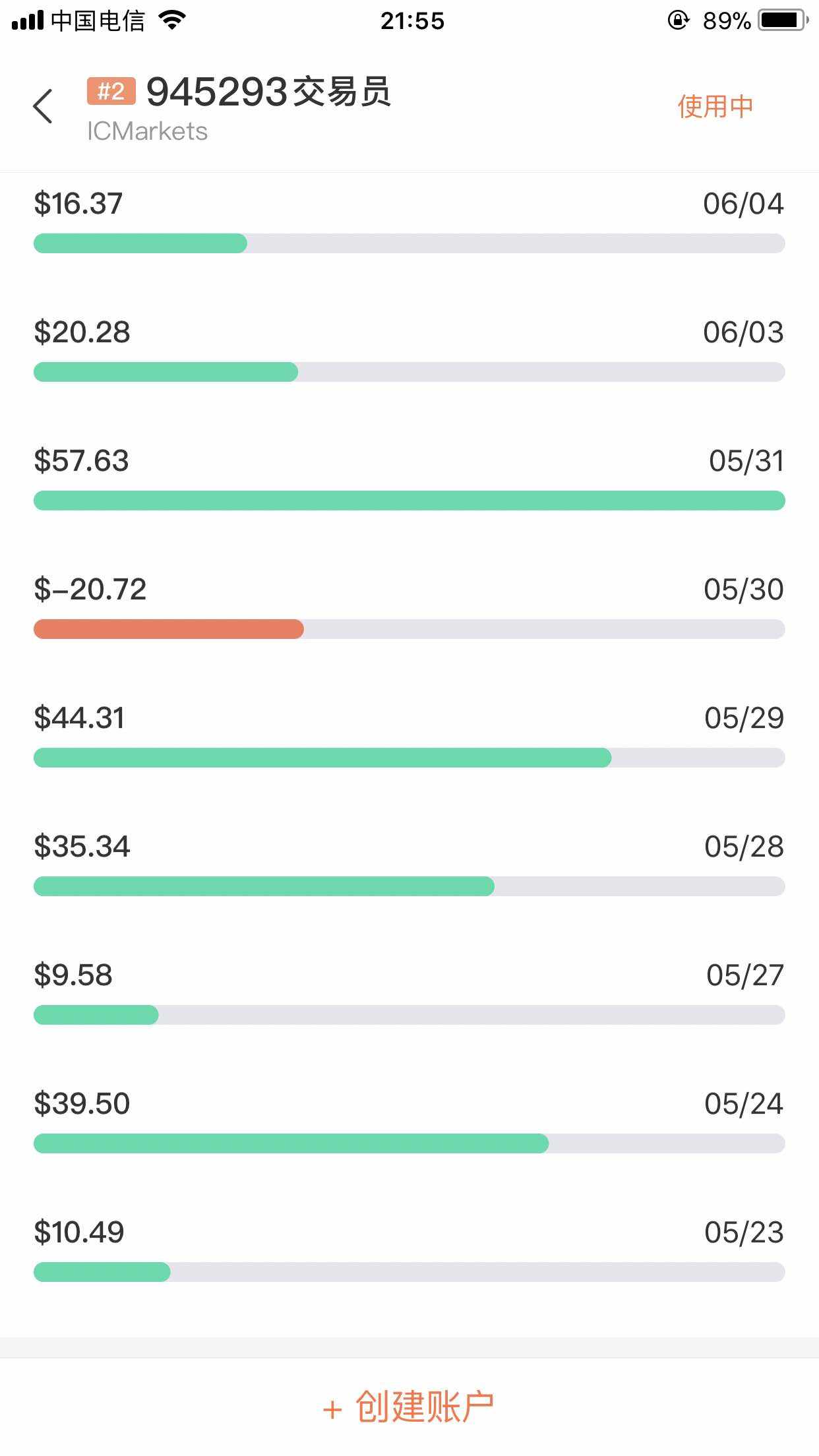Select the 05/24 progress bar
Screen dimensions: 819x1456
409,1143
